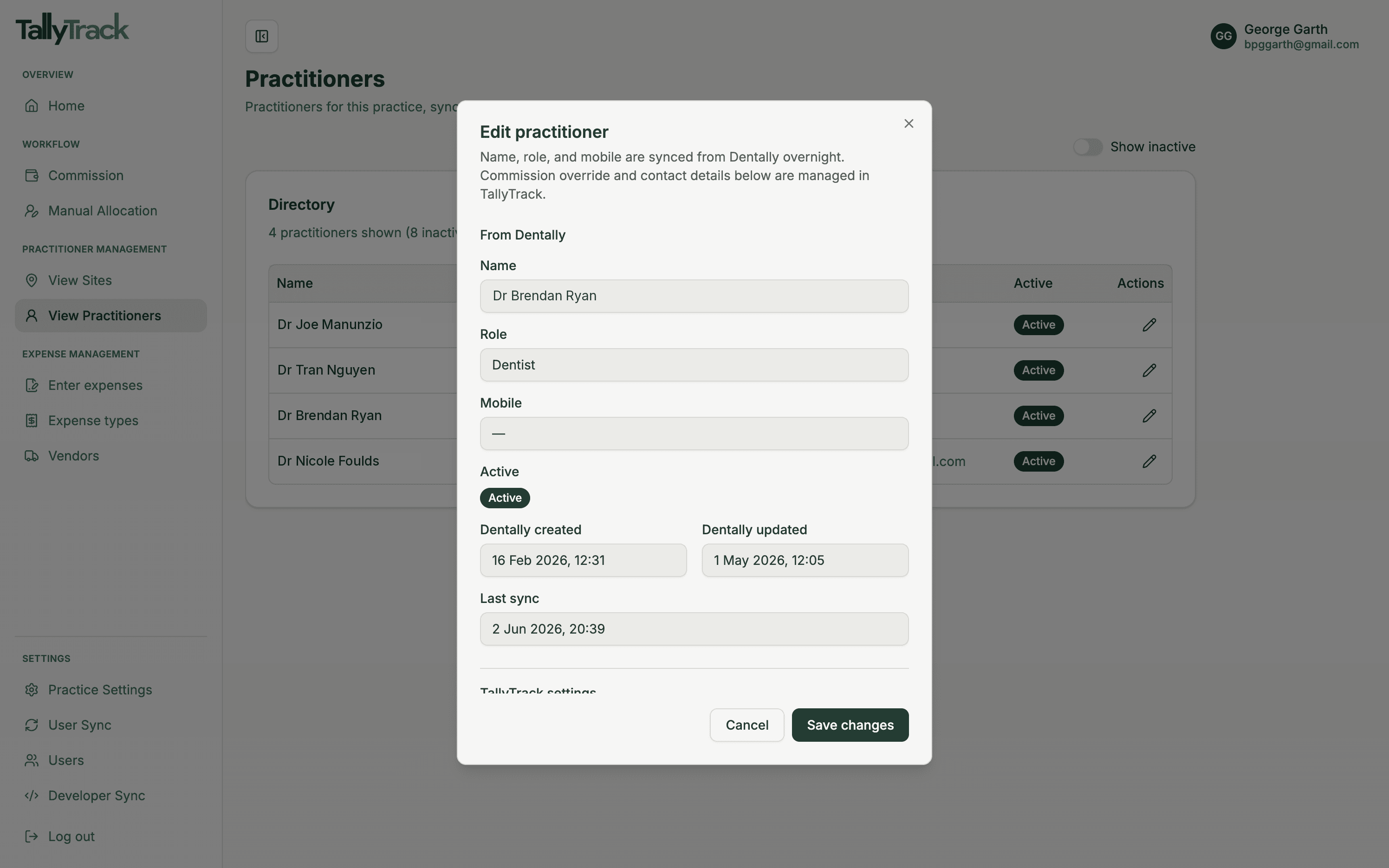
Task: Click the View Practitioners person icon
Action: point(32,315)
